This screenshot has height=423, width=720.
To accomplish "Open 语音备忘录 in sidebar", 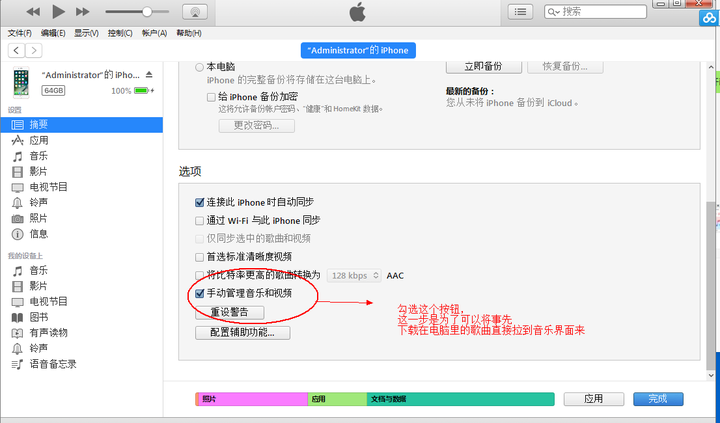I will pyautogui.click(x=82, y=364).
